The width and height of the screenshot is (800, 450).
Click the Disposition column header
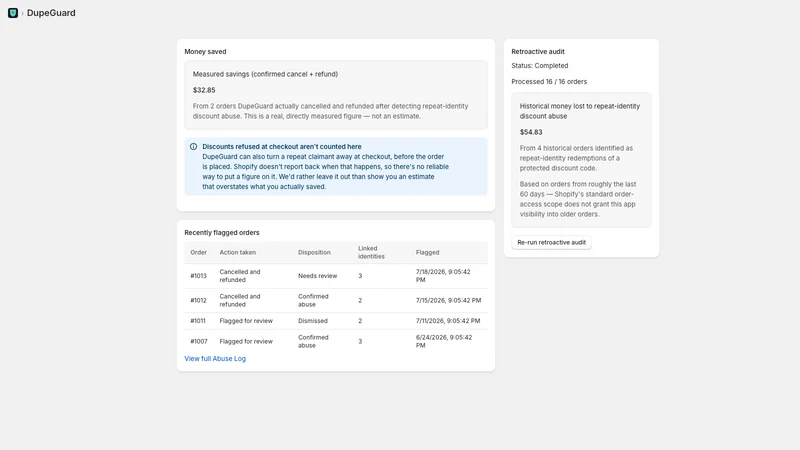coord(314,253)
